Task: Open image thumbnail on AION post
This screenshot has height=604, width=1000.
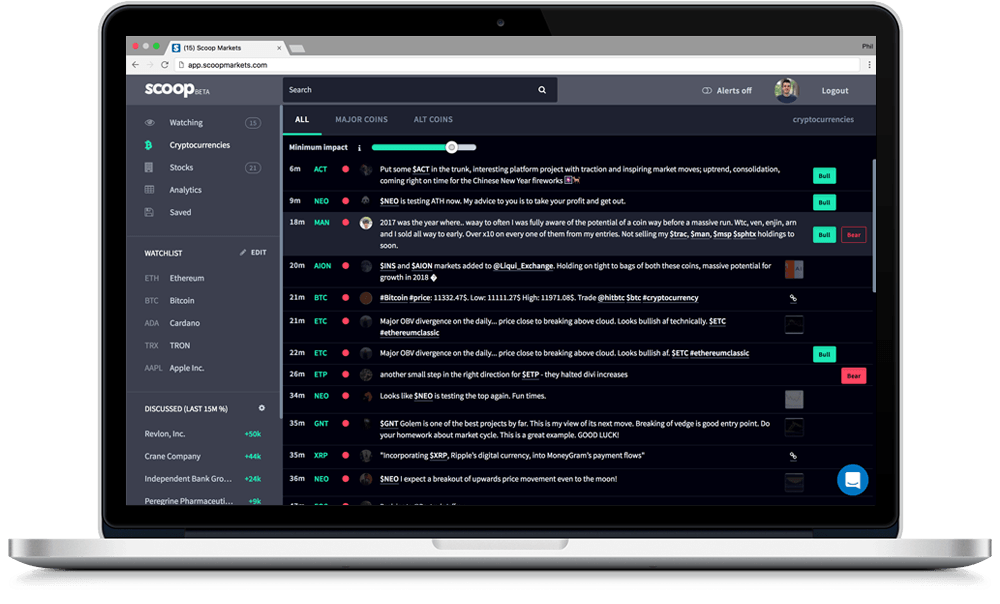Action: click(793, 269)
